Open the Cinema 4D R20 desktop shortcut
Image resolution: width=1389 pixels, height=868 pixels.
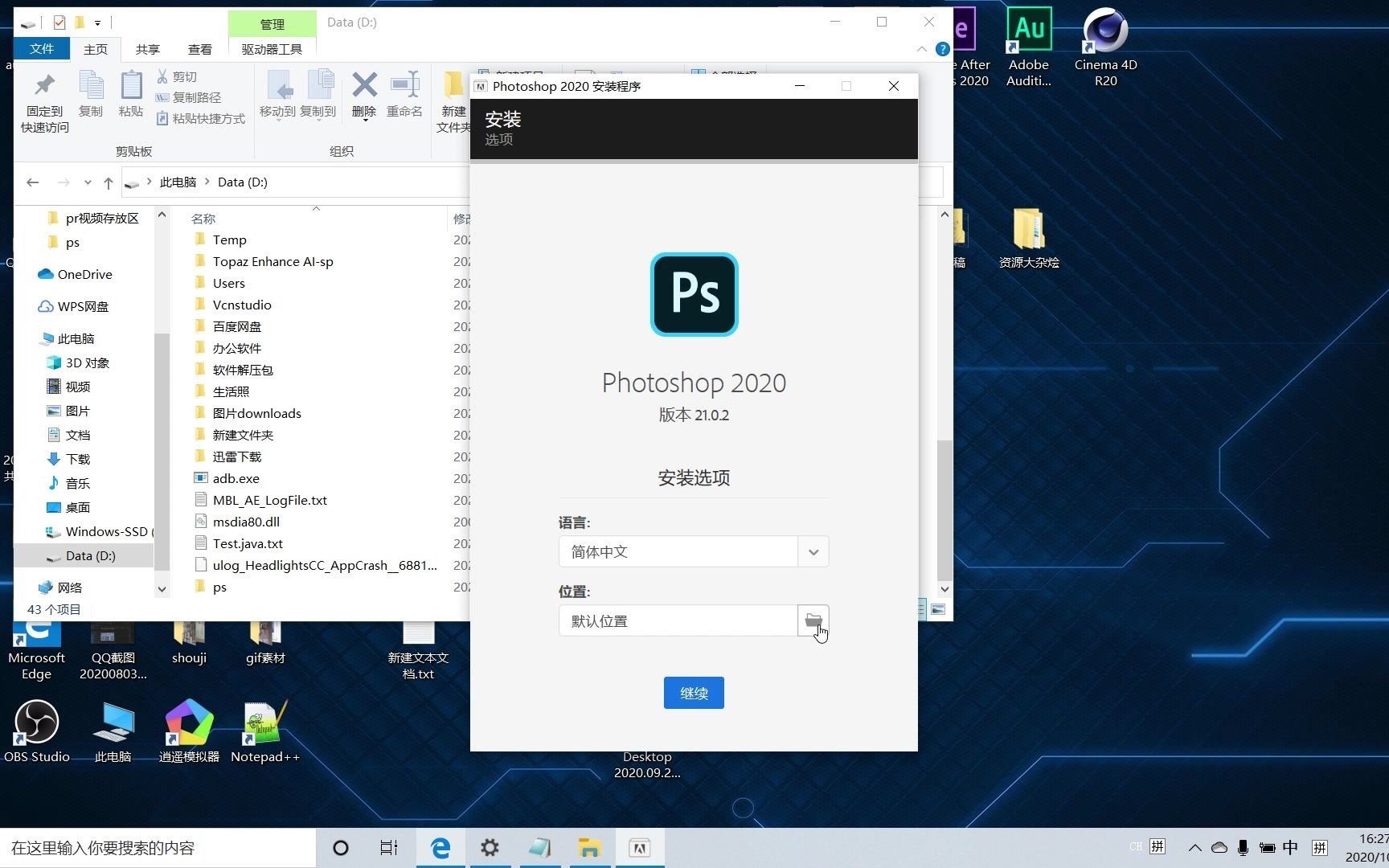[x=1105, y=28]
